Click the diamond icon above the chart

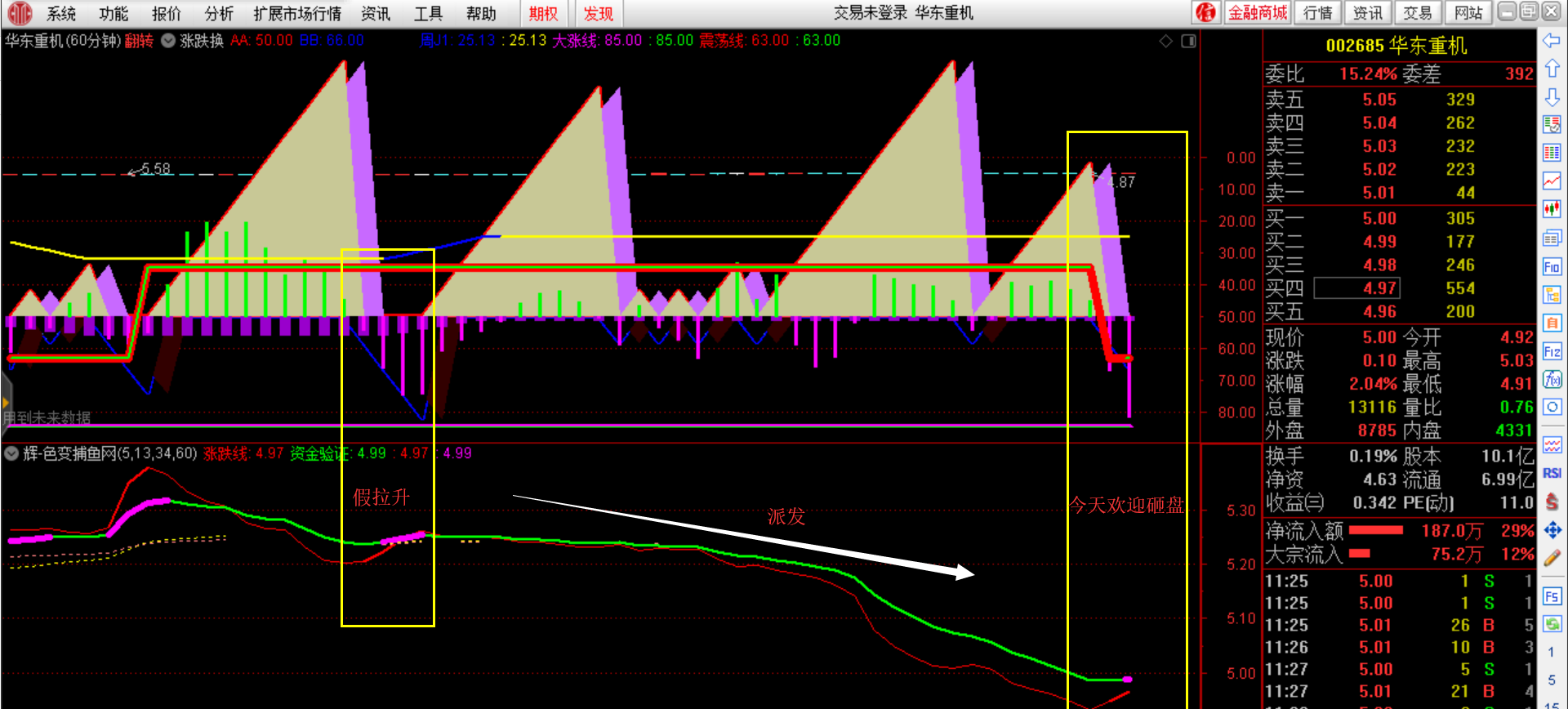(1165, 41)
